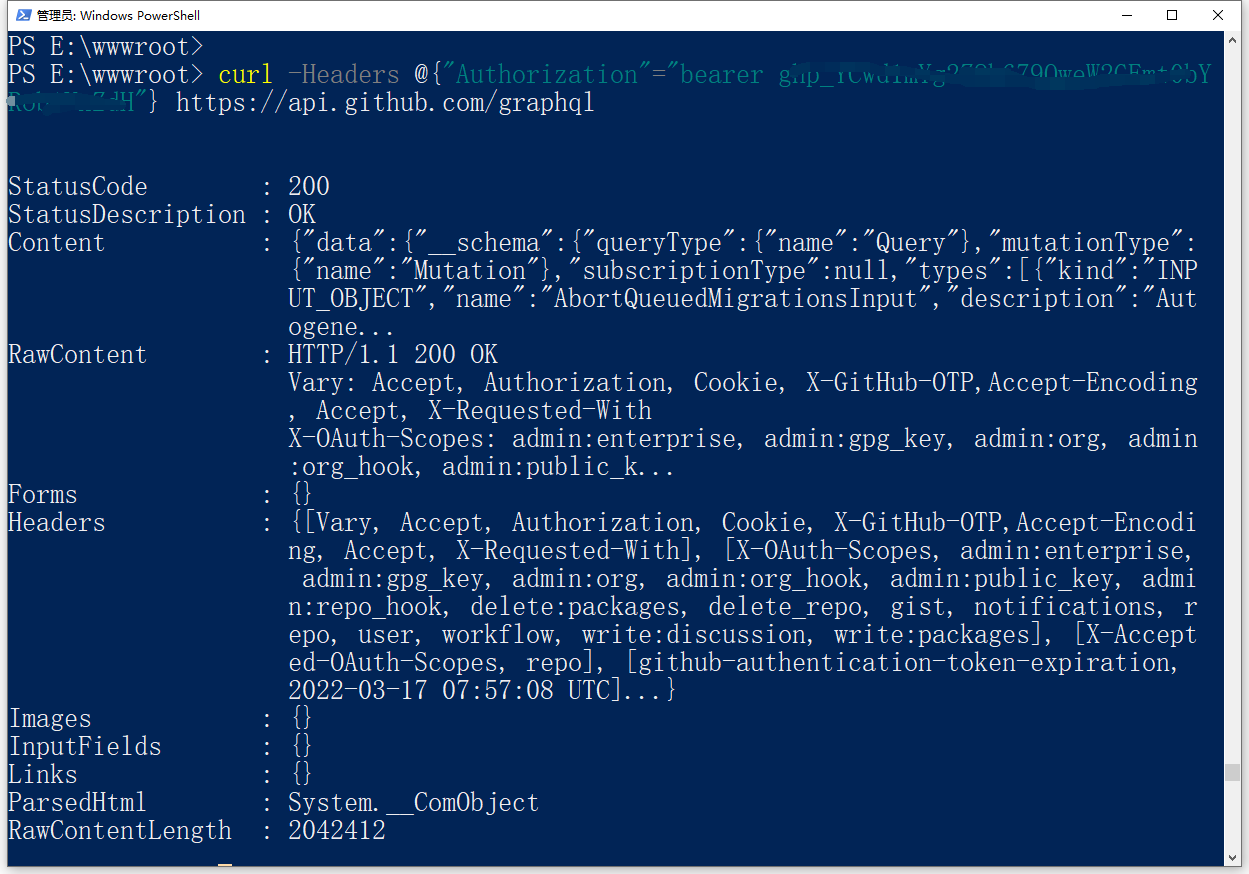Click the yellow curl command text
Screen dimensions: 1249x874
point(245,74)
